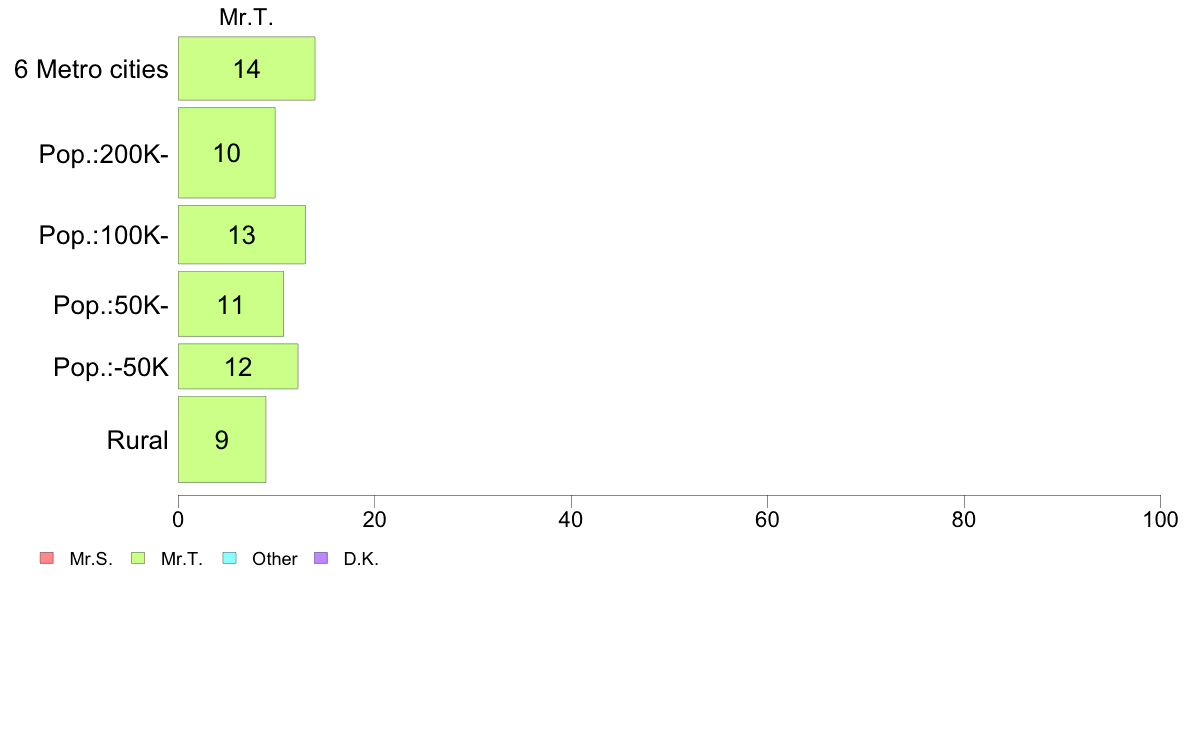Image resolution: width=1188 pixels, height=736 pixels.
Task: Click the Pop.:-50K row label
Action: (111, 367)
